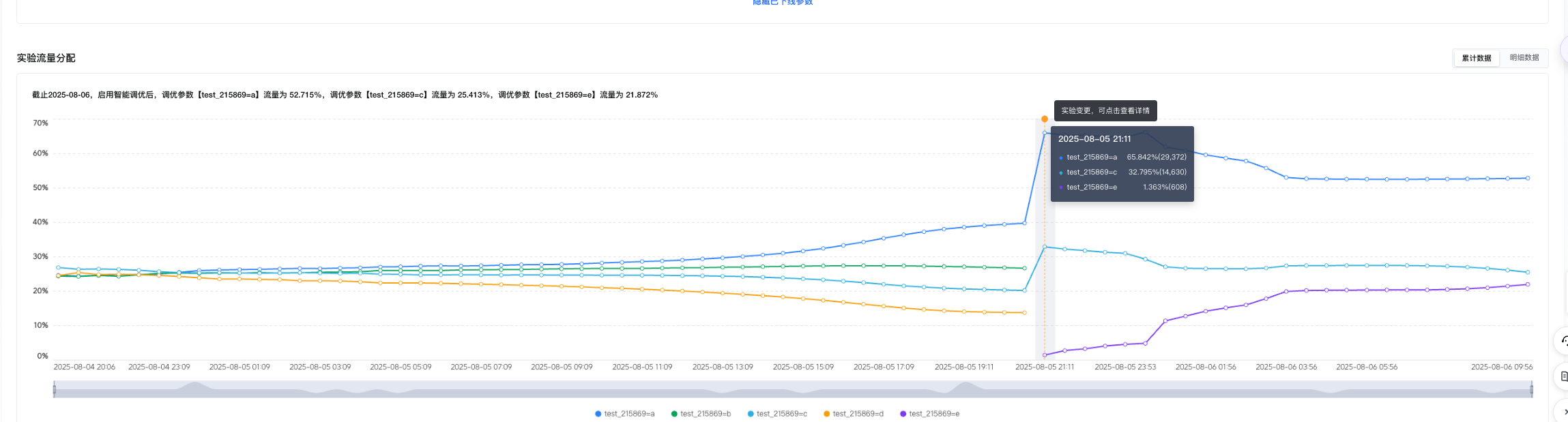Viewport: 1568px width, 422px height.
Task: Click the last a-series point at 09:56
Action: pos(1527,179)
